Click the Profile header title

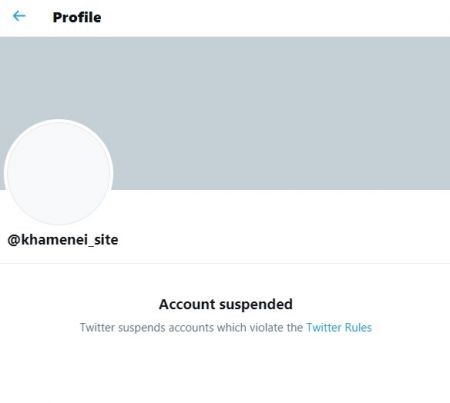[x=77, y=17]
